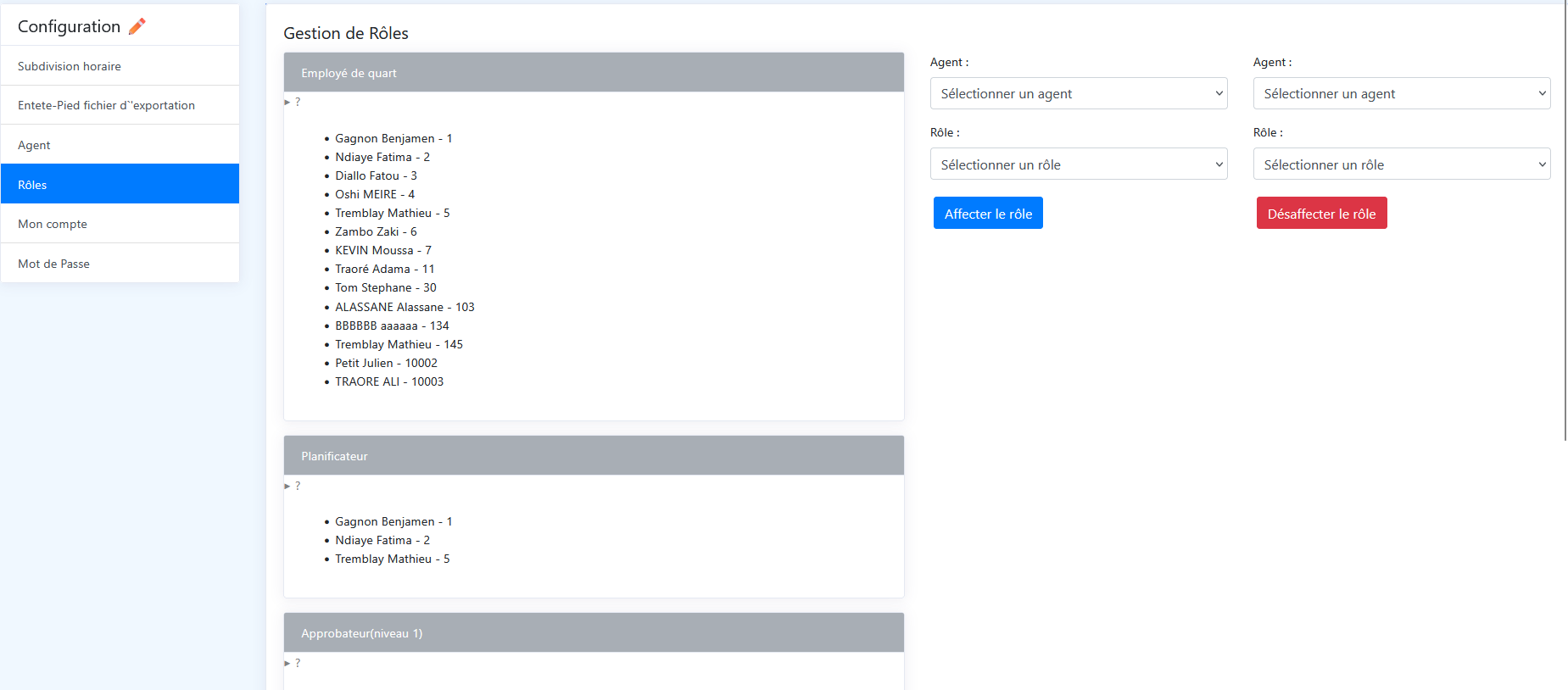Open the Subdivision horaire menu item

[120, 66]
